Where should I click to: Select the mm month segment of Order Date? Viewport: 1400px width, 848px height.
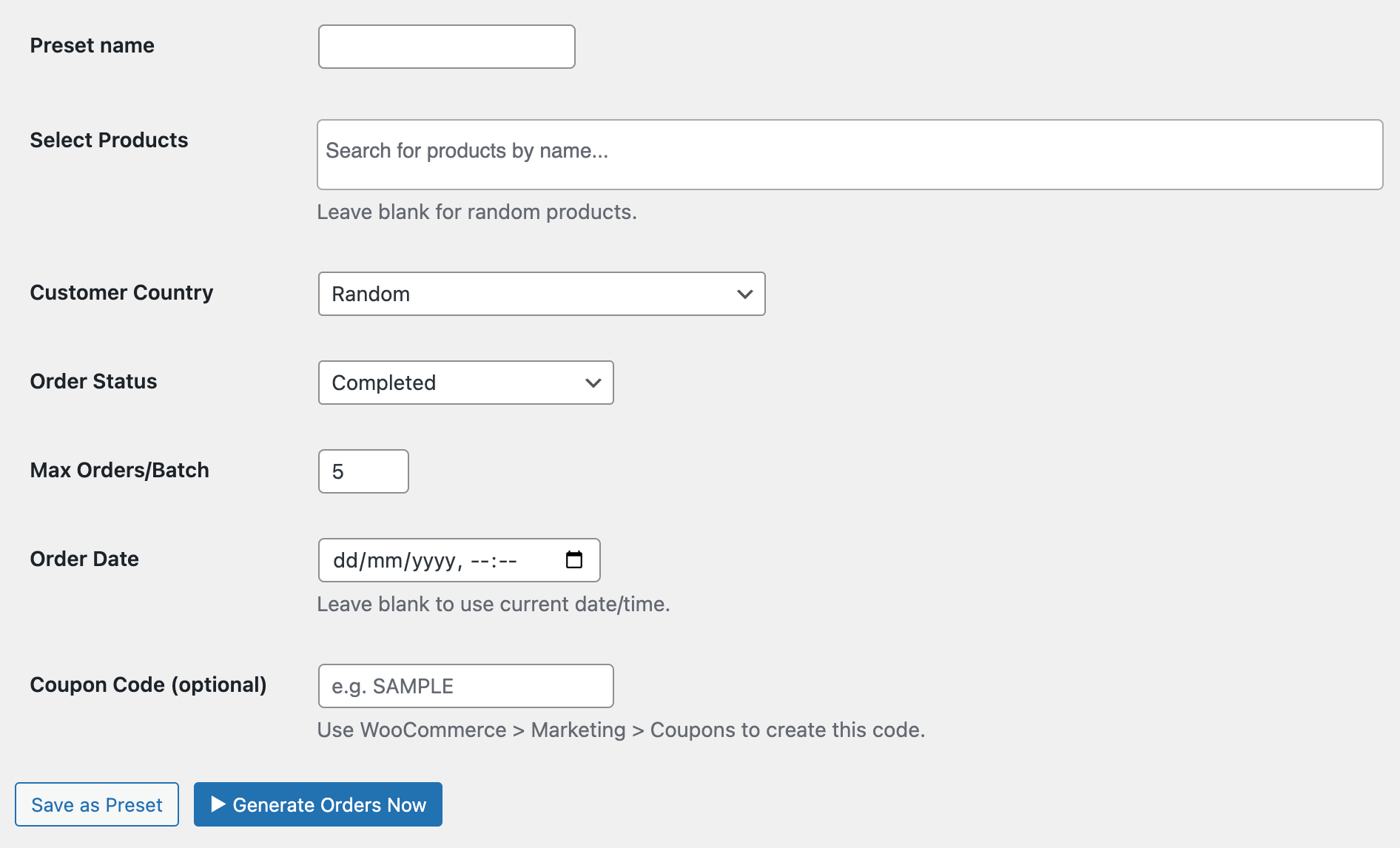pyautogui.click(x=384, y=561)
